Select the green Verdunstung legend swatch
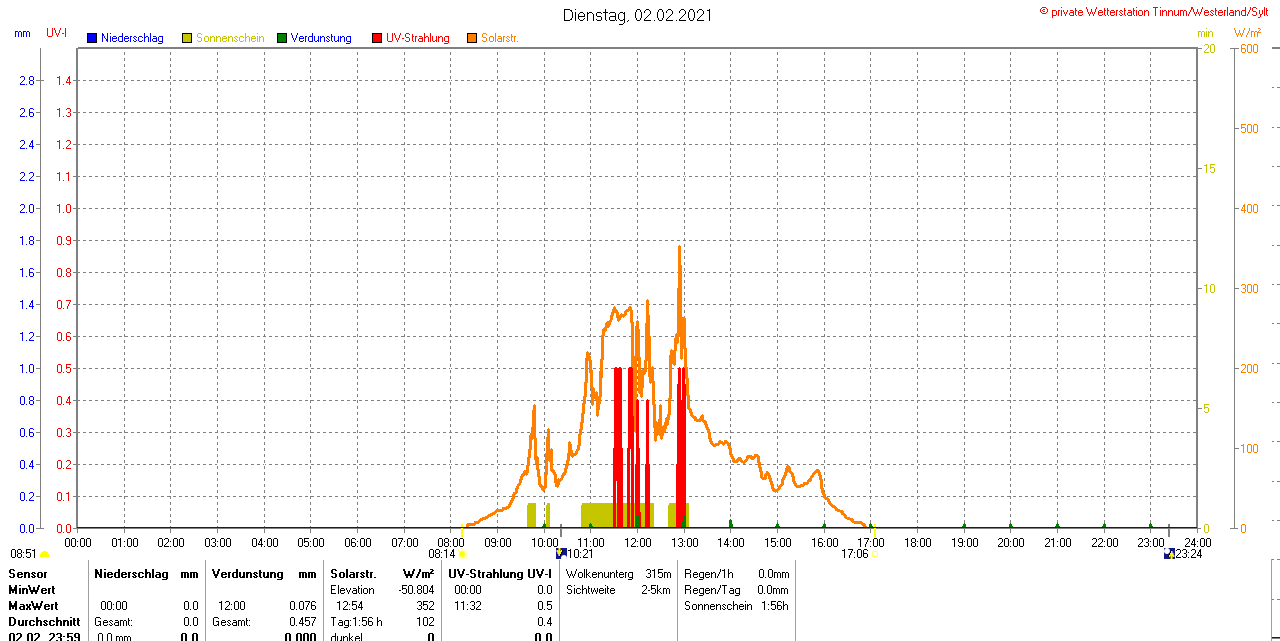1280x641 pixels. (282, 38)
